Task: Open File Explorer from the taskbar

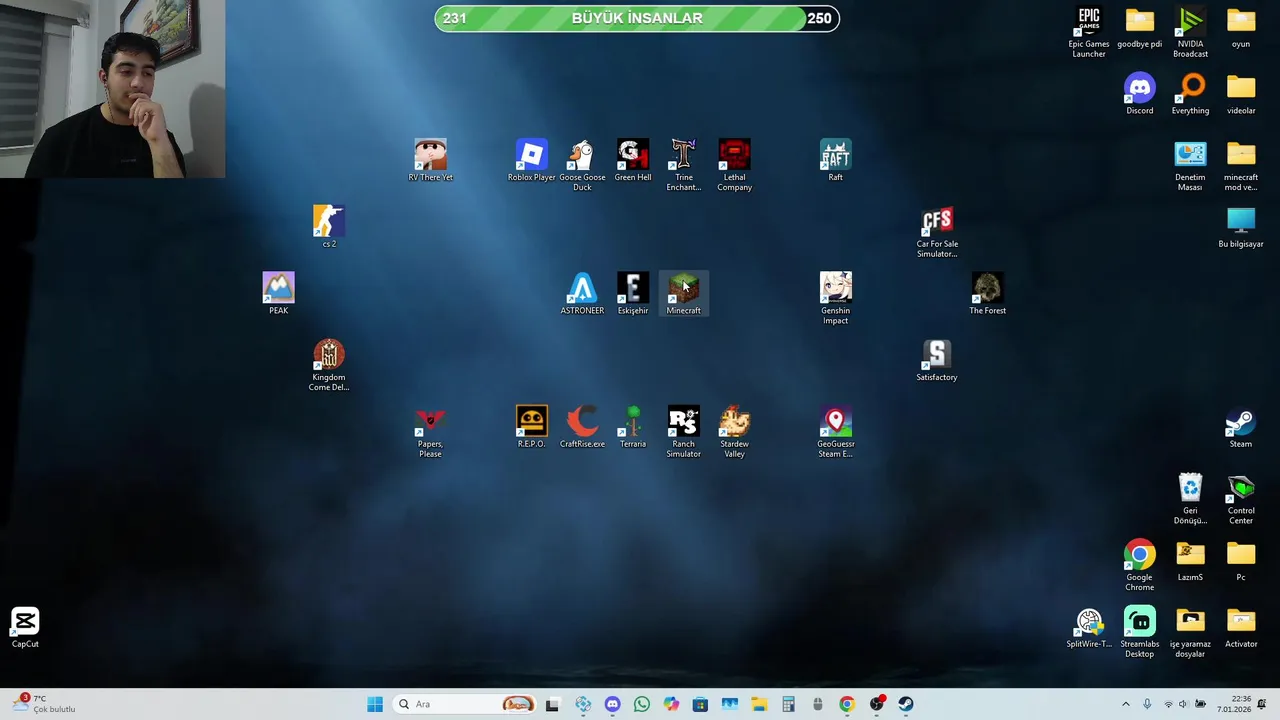Action: 759,704
